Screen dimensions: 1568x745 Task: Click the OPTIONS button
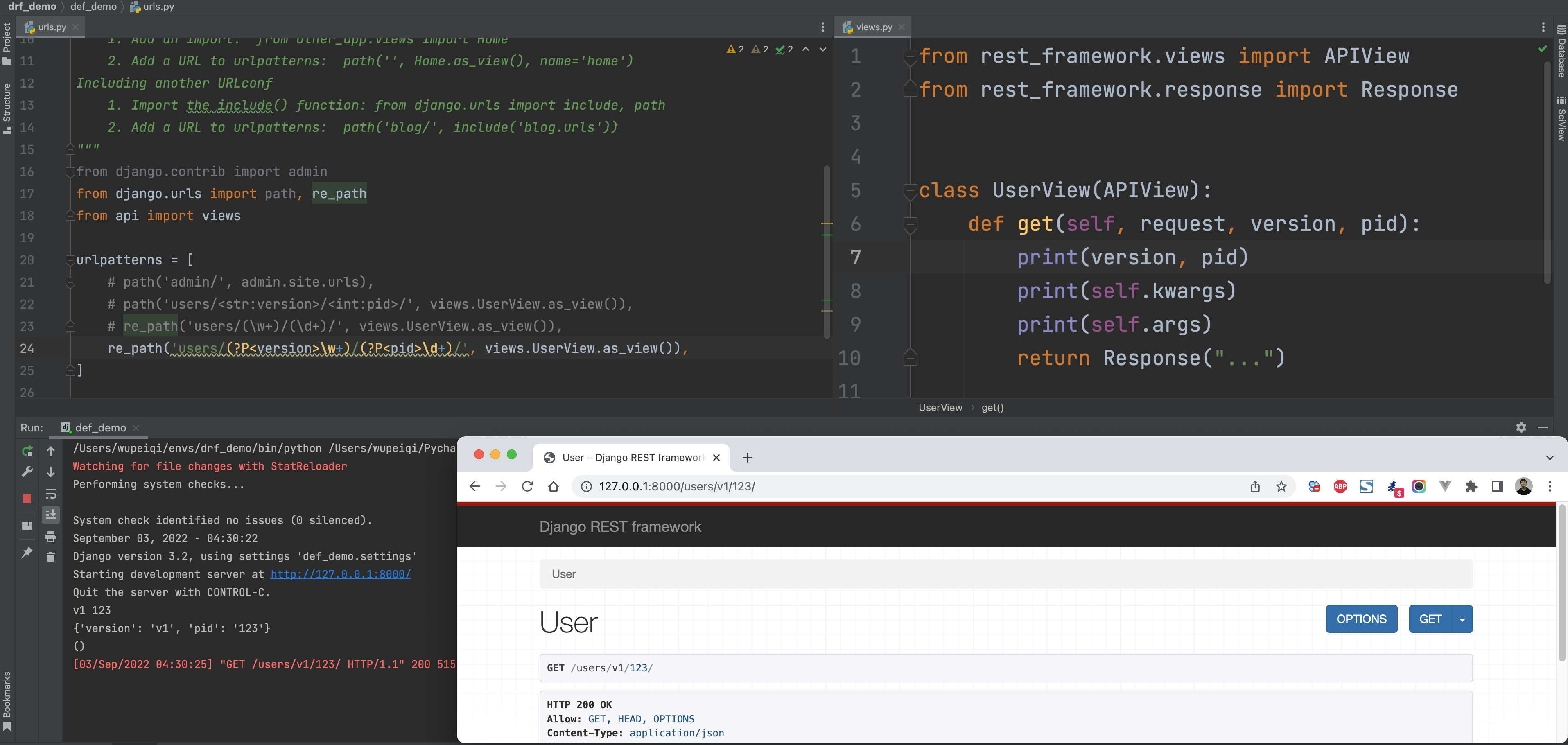[1361, 619]
